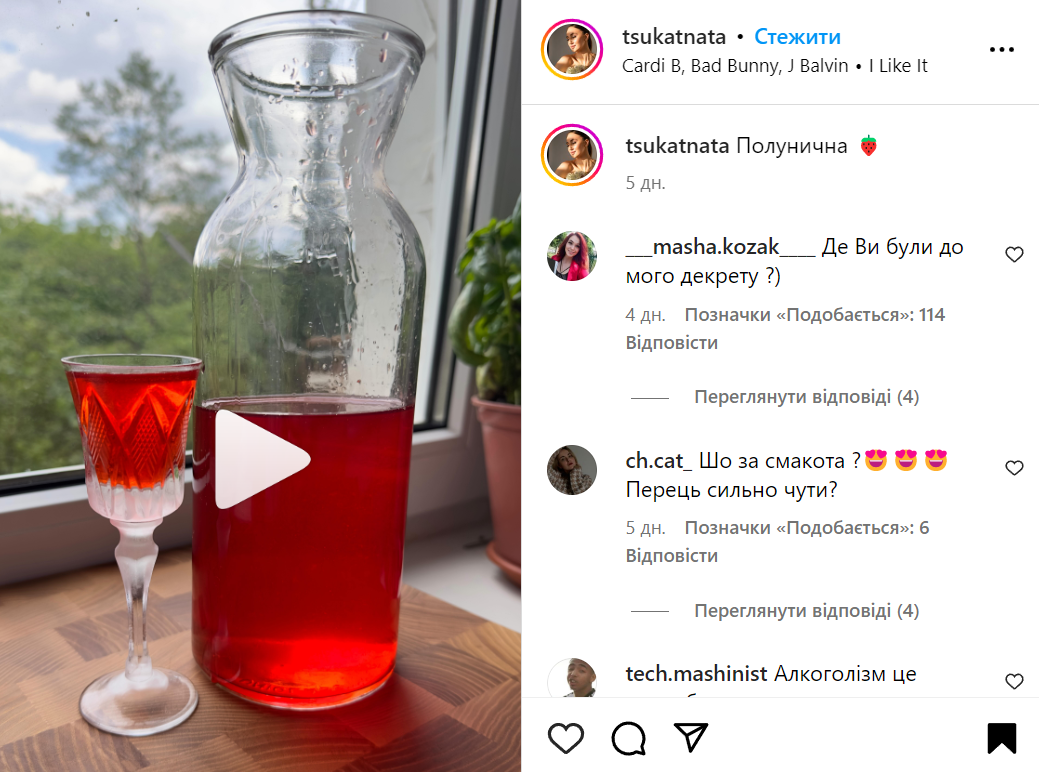Like the comment by __masha.kozak__
1039x772 pixels.
pos(1014,254)
